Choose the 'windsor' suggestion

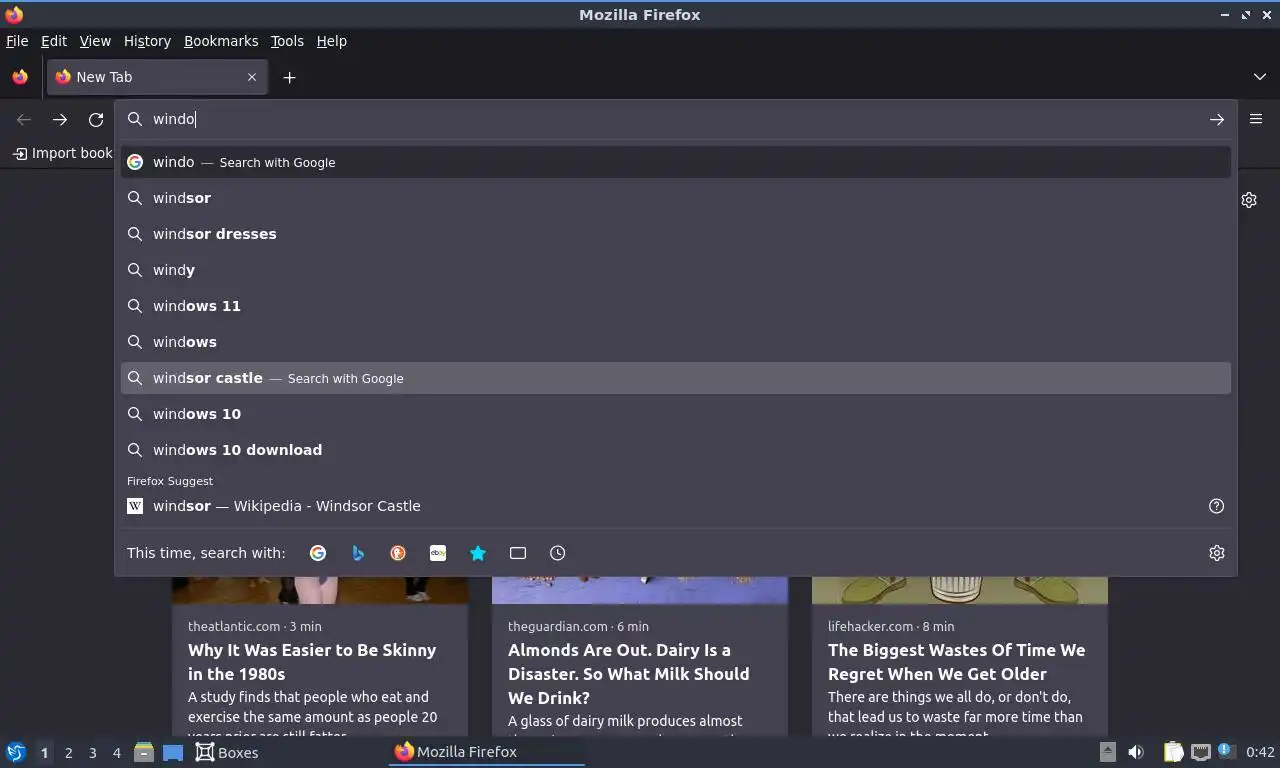pos(676,198)
